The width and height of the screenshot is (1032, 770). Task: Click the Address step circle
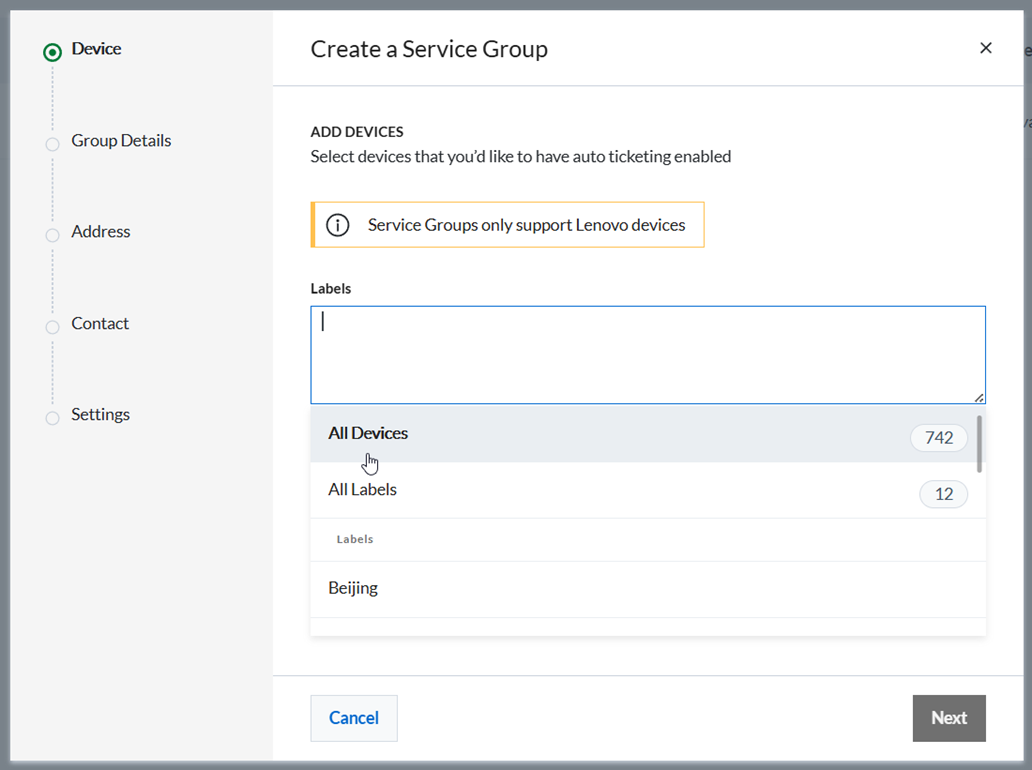(53, 235)
